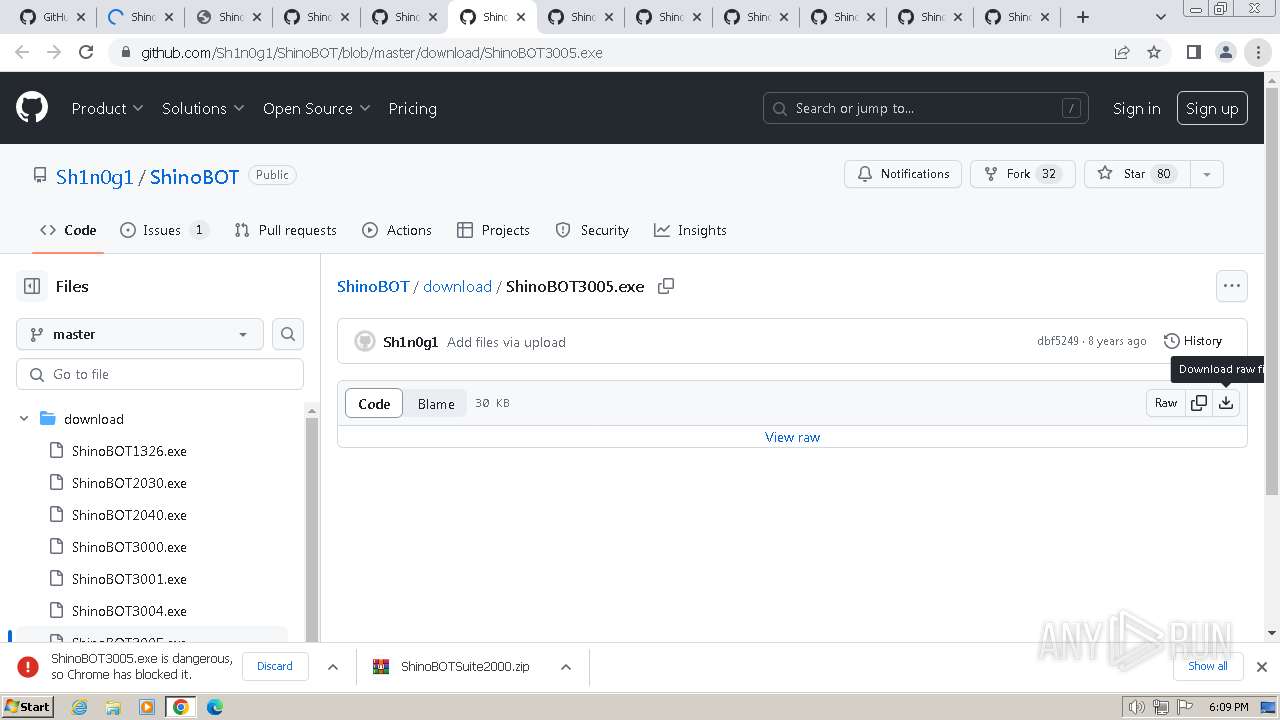Open the GitHub homepage logo
The width and height of the screenshot is (1280, 720).
[x=32, y=108]
